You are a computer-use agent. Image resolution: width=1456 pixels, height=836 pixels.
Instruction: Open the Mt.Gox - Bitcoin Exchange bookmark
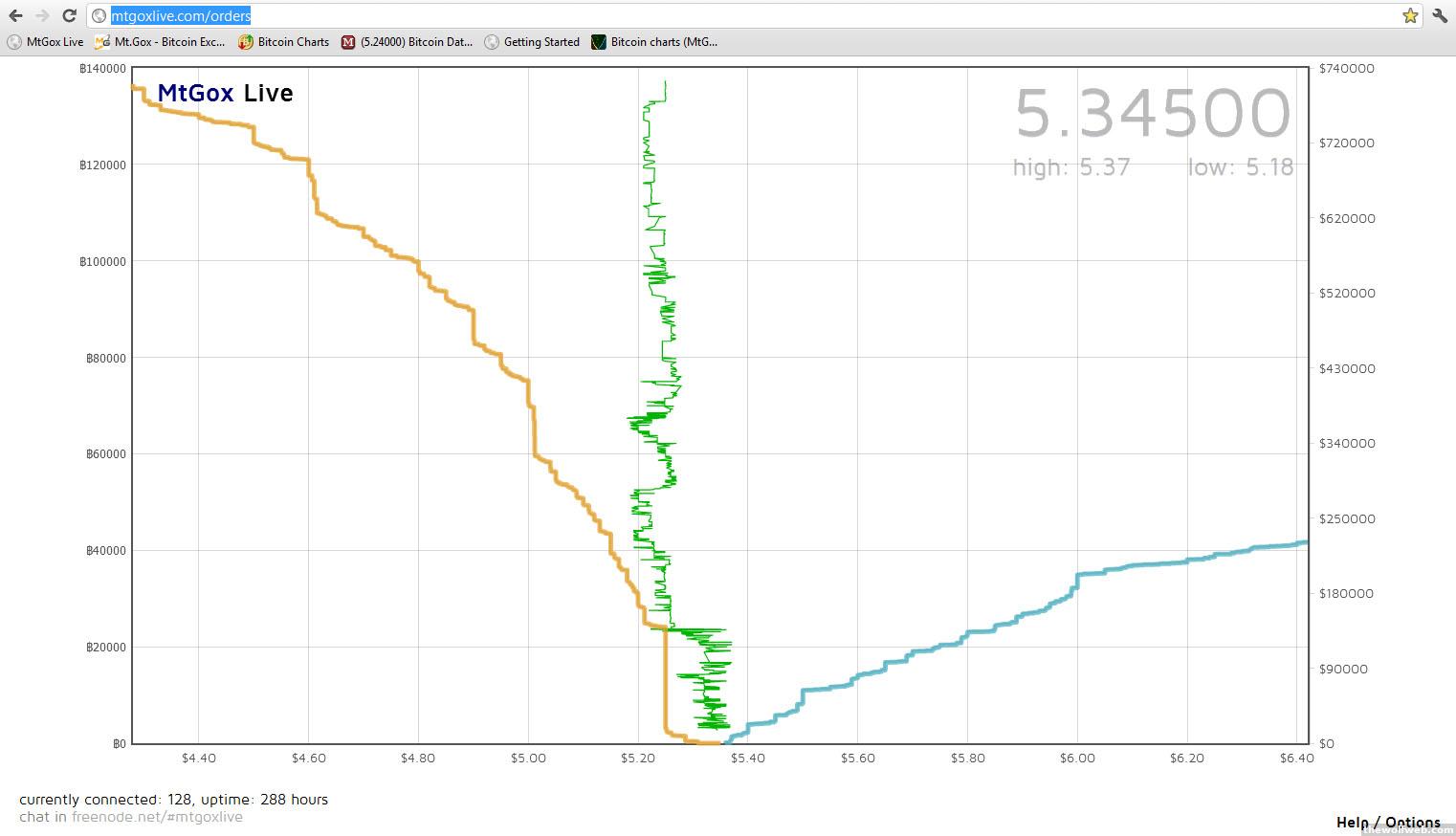coord(161,42)
